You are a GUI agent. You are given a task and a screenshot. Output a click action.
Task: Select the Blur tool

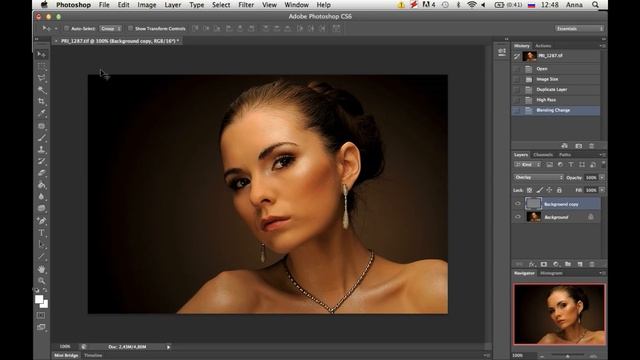[x=41, y=196]
